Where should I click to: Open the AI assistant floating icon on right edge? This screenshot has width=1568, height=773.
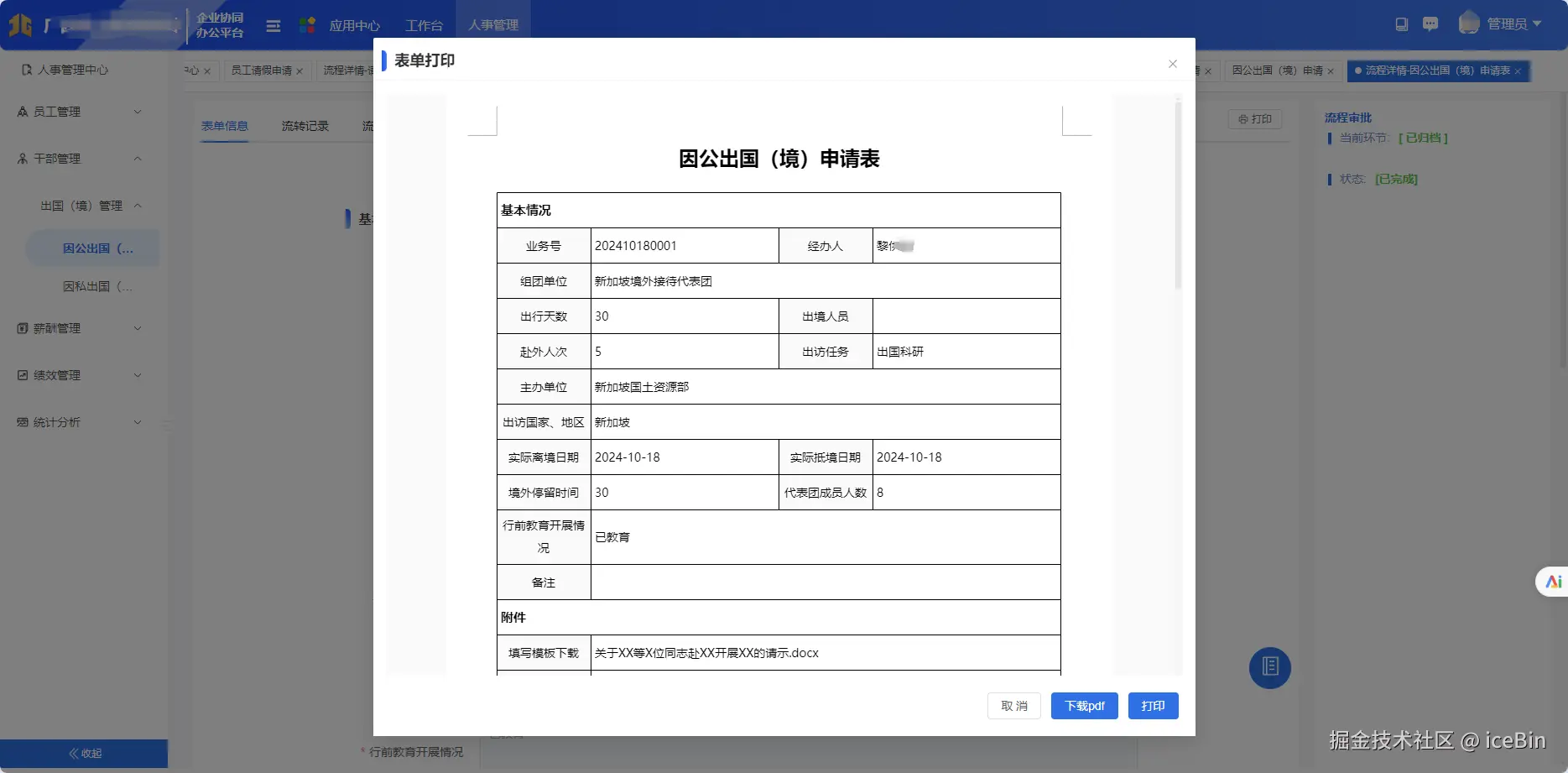click(1552, 581)
